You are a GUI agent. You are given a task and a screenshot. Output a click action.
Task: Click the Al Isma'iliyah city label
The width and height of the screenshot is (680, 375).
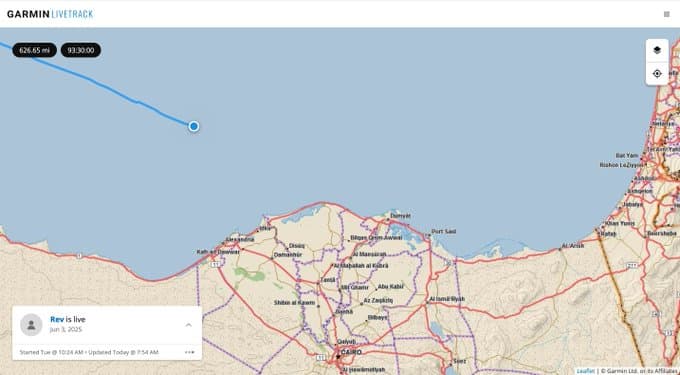(447, 299)
